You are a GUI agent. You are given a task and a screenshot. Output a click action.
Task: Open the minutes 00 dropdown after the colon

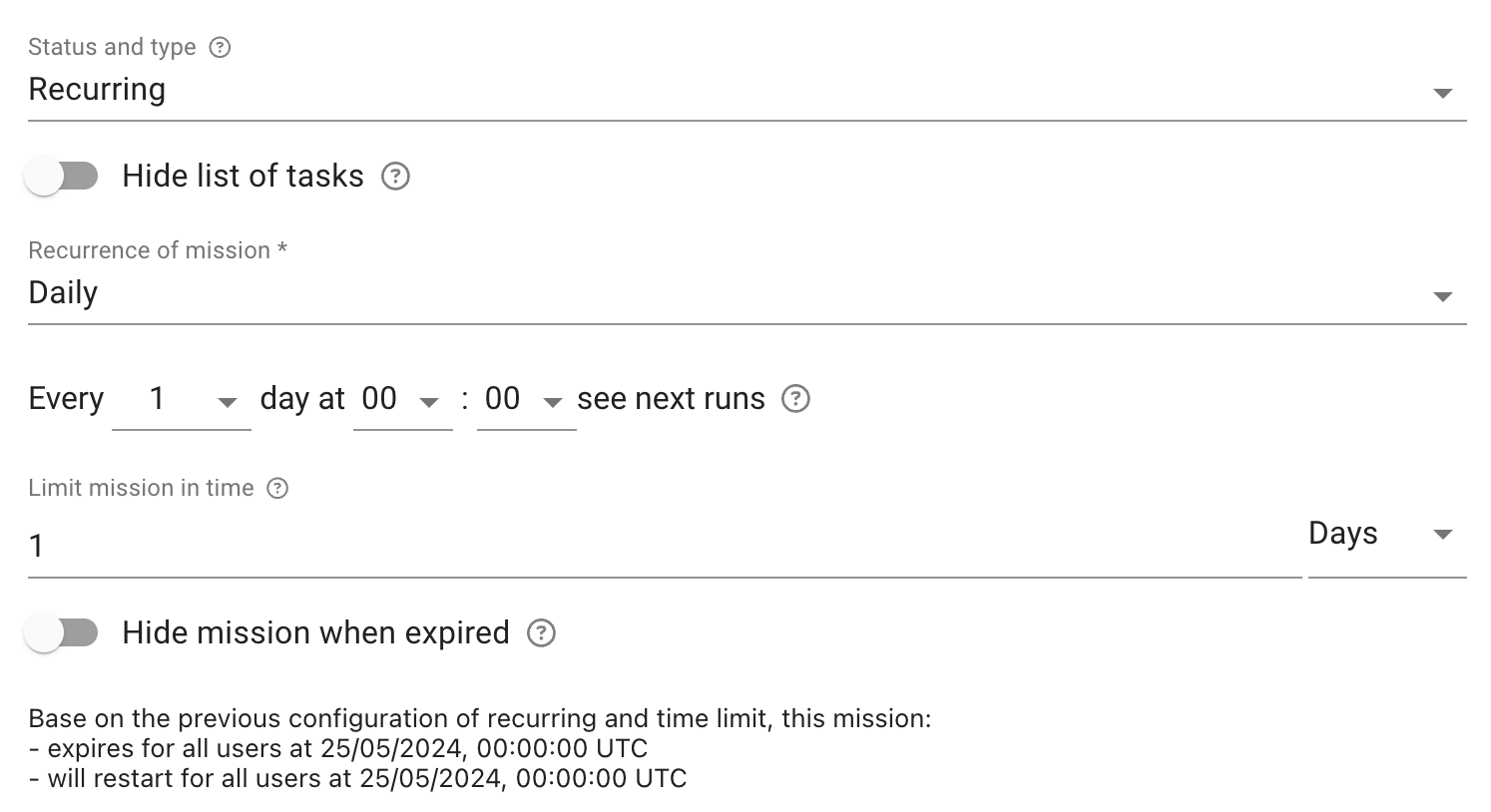(527, 400)
